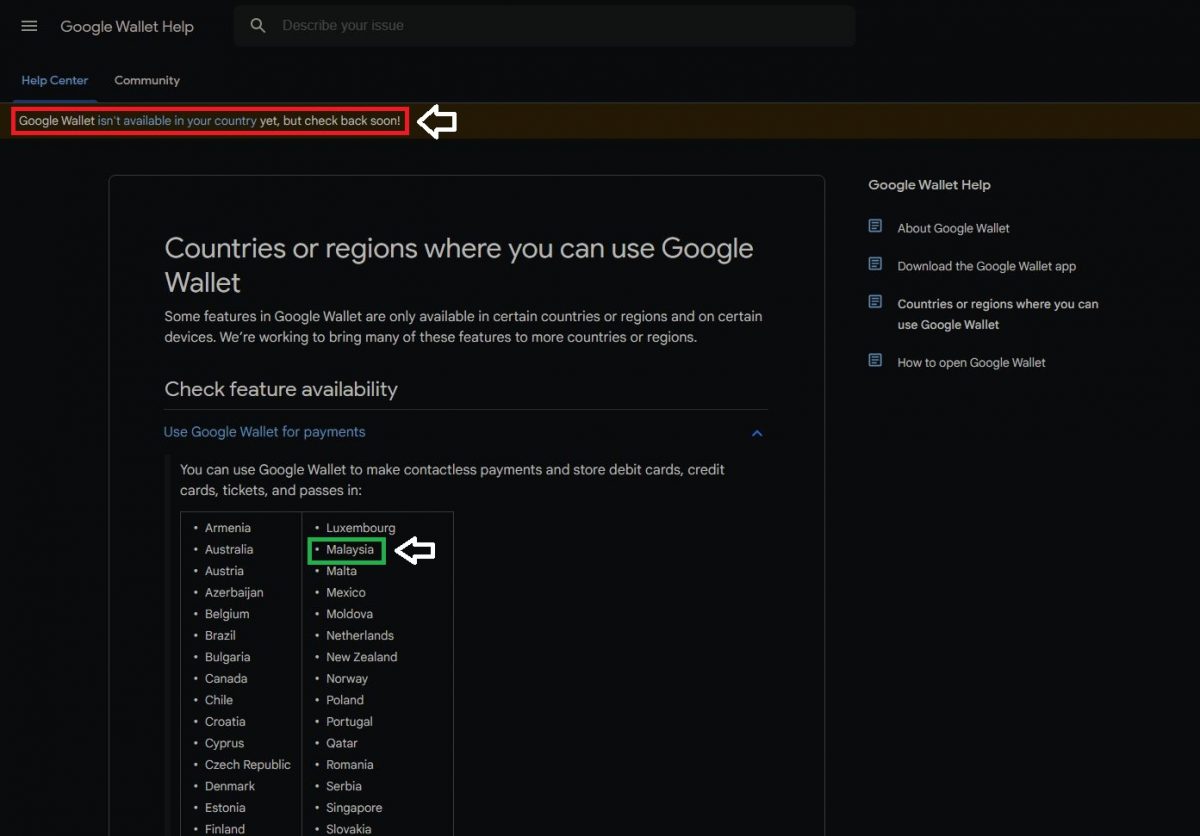Open How to open Google Wallet article
This screenshot has width=1200, height=836.
(x=971, y=362)
